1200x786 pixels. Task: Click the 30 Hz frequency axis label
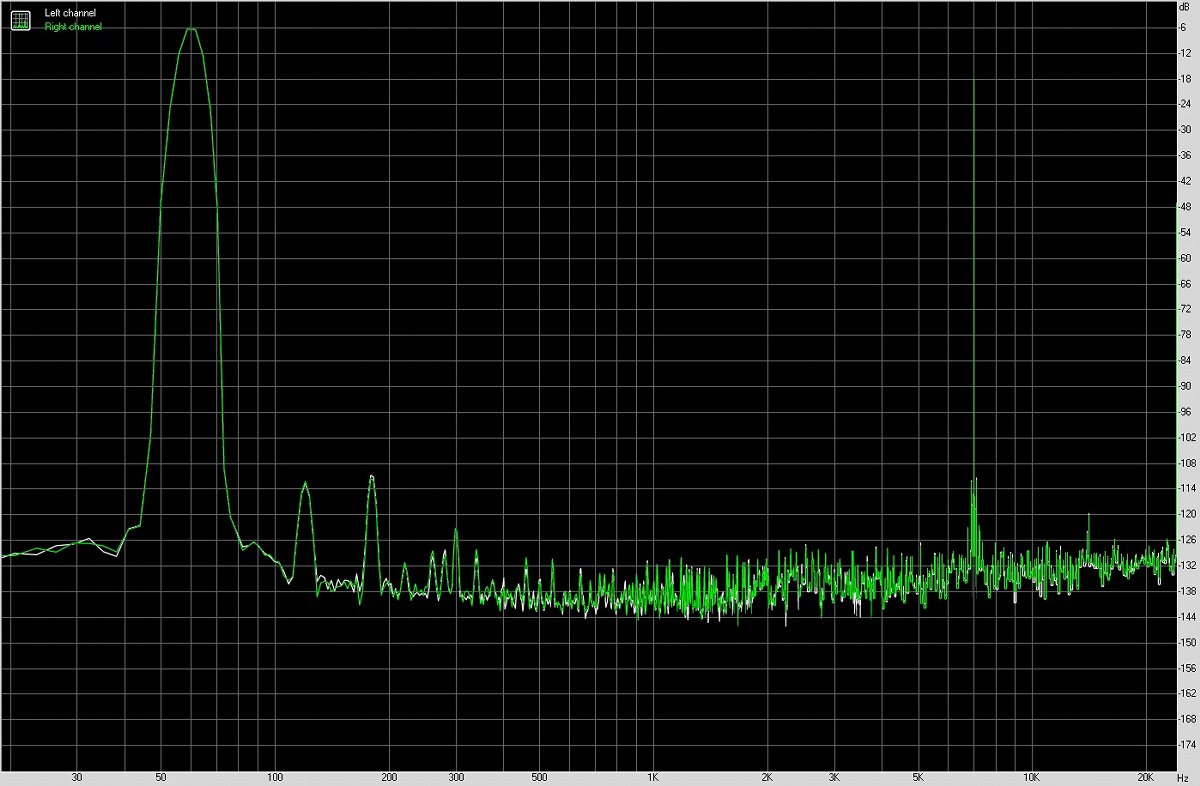point(77,777)
